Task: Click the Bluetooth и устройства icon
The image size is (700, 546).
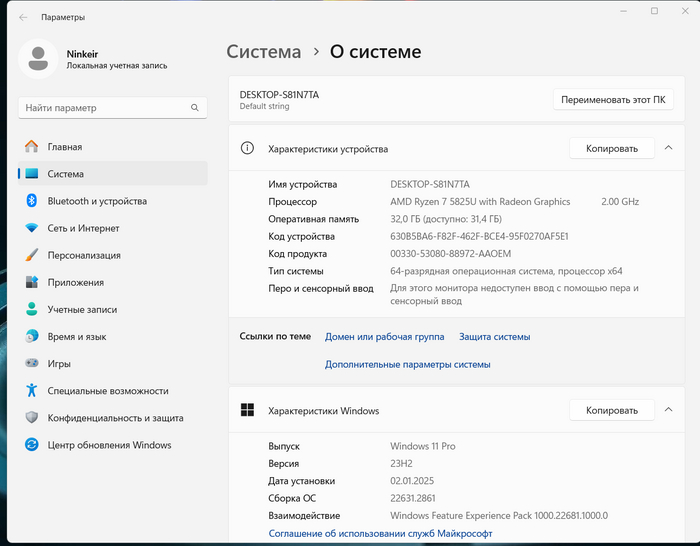Action: click(32, 201)
